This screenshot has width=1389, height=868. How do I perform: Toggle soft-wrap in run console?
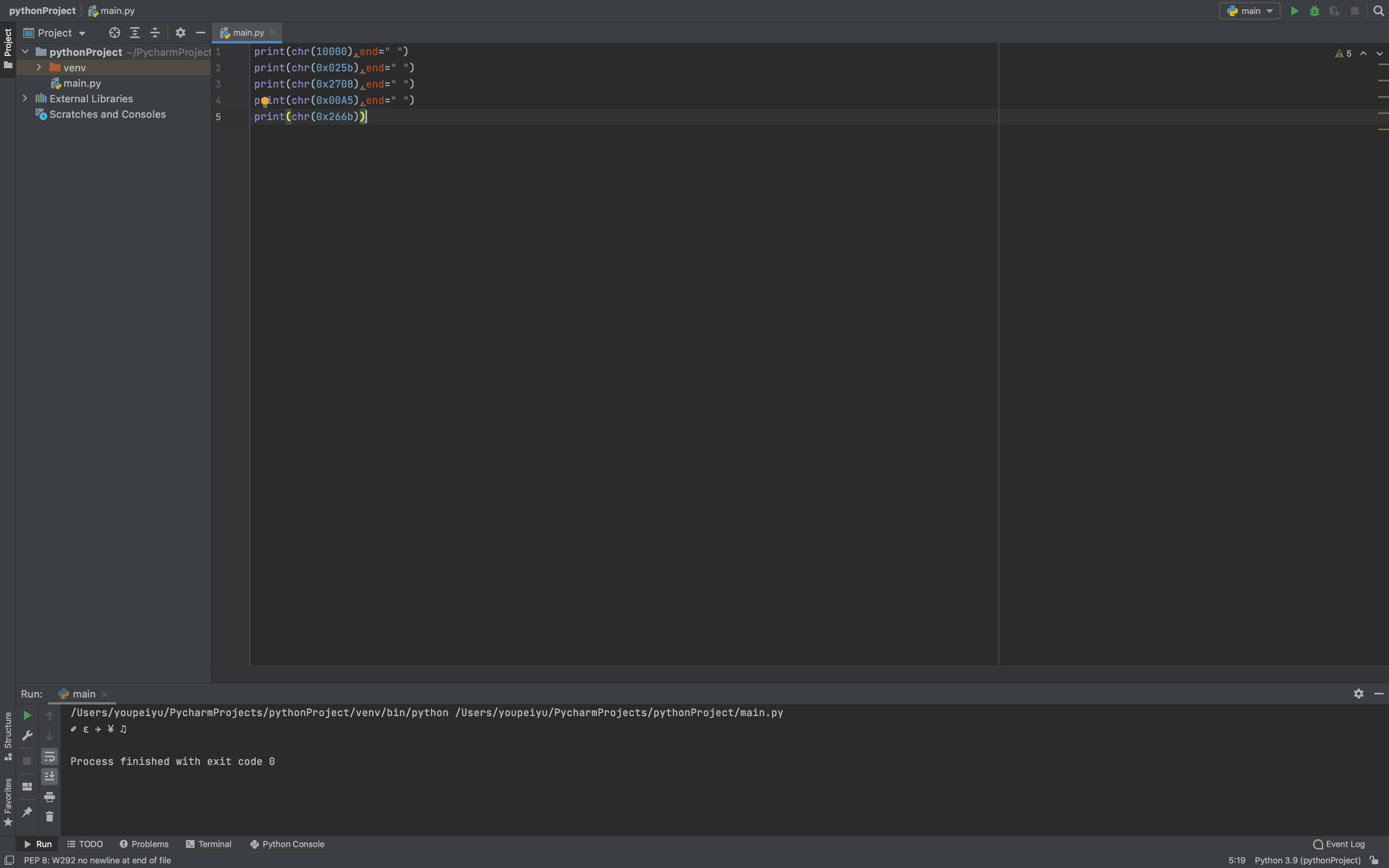pyautogui.click(x=49, y=757)
